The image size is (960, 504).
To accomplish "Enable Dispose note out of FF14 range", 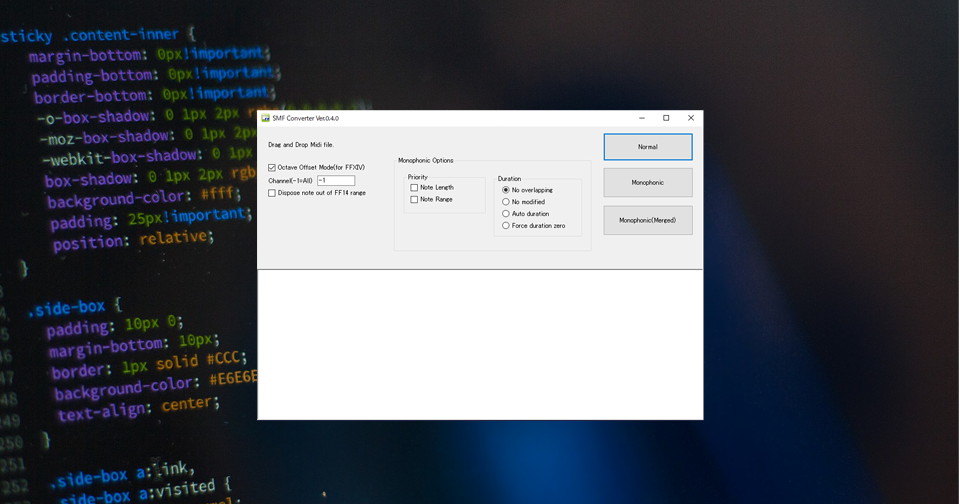I will [x=272, y=193].
